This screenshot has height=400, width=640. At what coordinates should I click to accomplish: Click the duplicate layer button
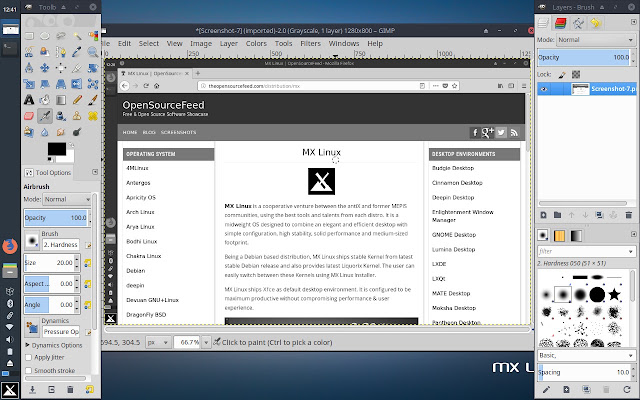point(599,215)
